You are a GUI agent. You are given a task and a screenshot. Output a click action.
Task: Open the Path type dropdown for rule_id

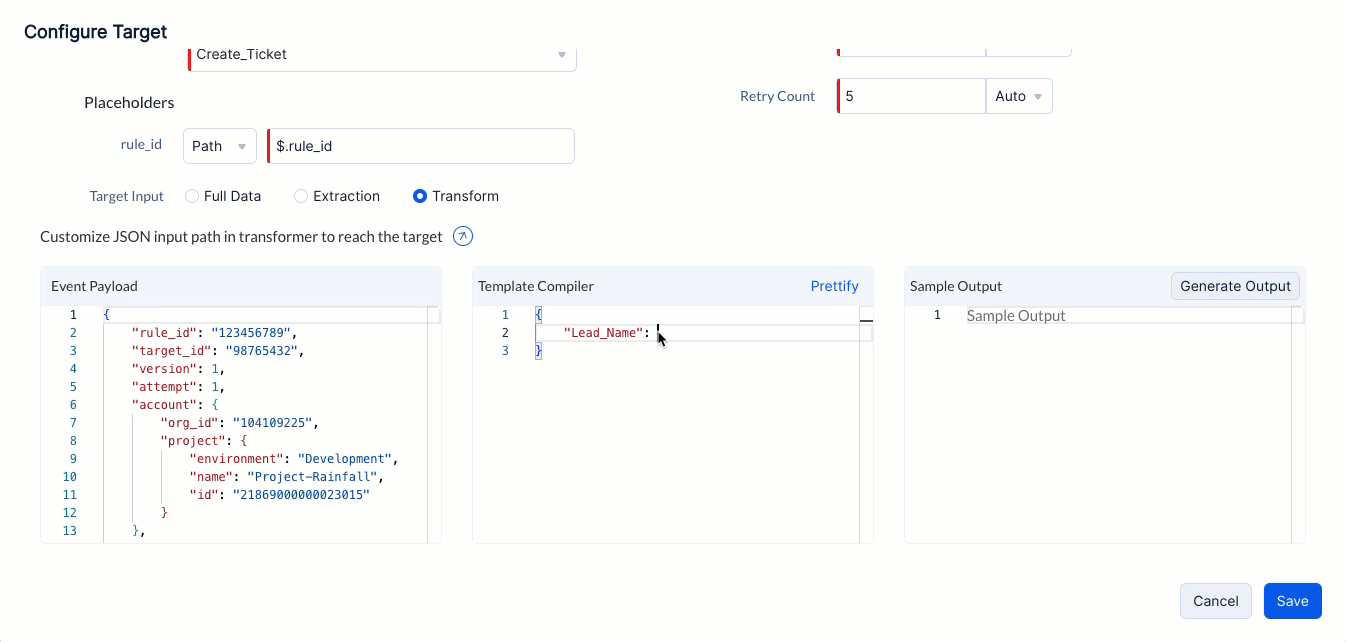click(219, 146)
